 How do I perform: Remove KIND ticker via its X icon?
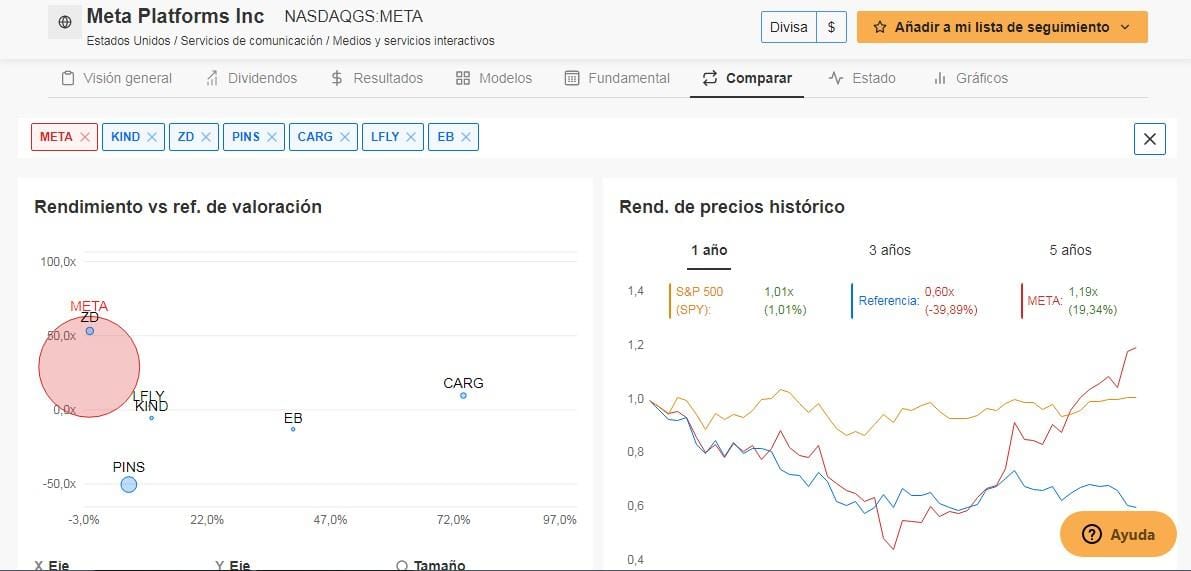(x=152, y=137)
